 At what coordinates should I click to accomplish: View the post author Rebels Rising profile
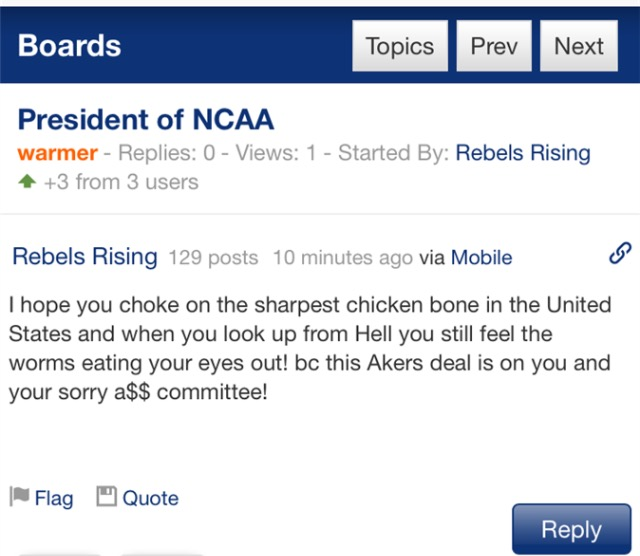[x=85, y=257]
